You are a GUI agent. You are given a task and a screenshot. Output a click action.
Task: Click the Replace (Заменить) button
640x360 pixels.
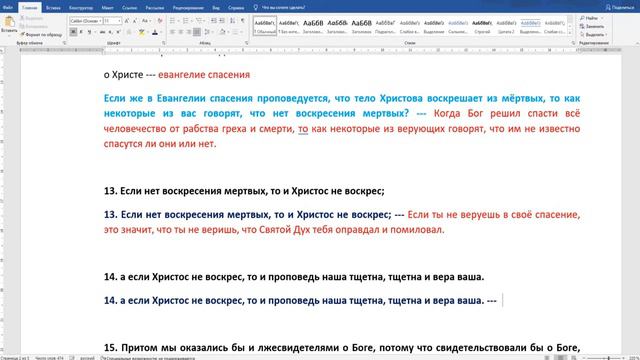[x=592, y=27]
